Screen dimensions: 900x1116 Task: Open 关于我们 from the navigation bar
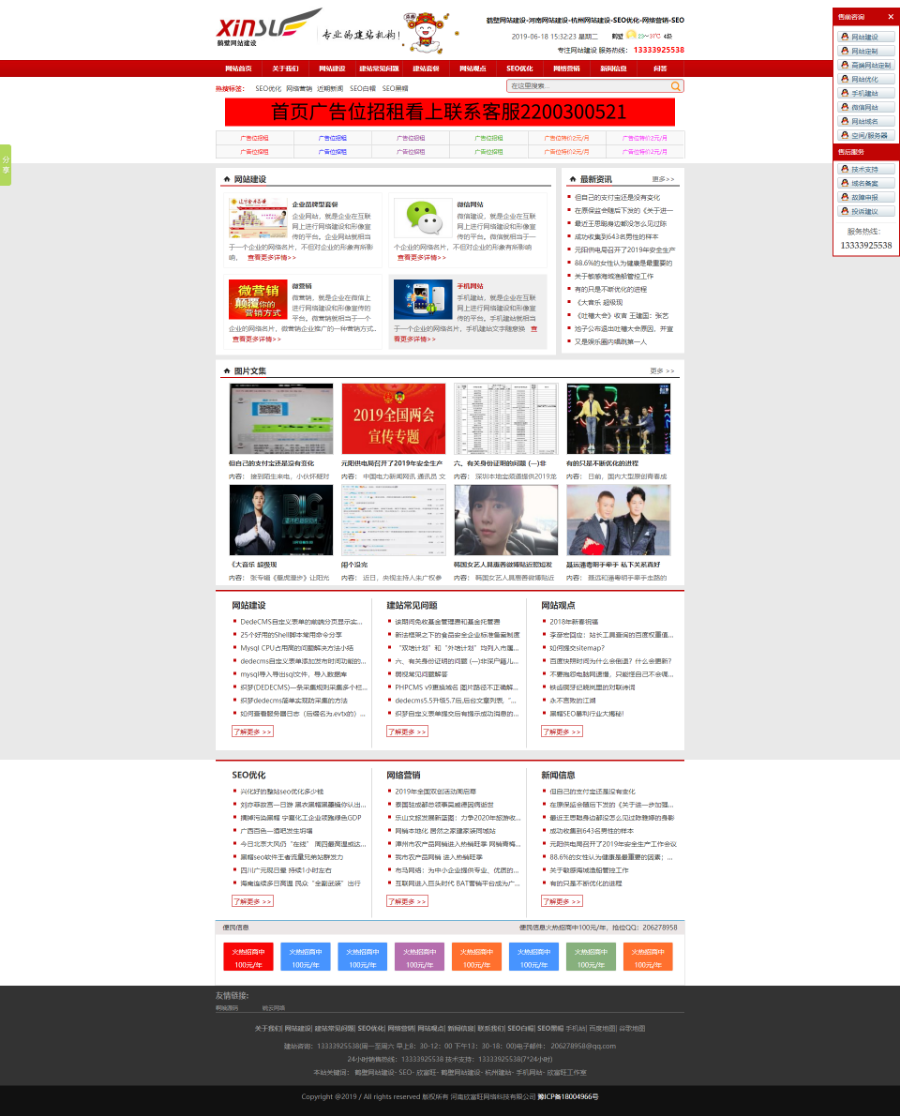point(285,69)
